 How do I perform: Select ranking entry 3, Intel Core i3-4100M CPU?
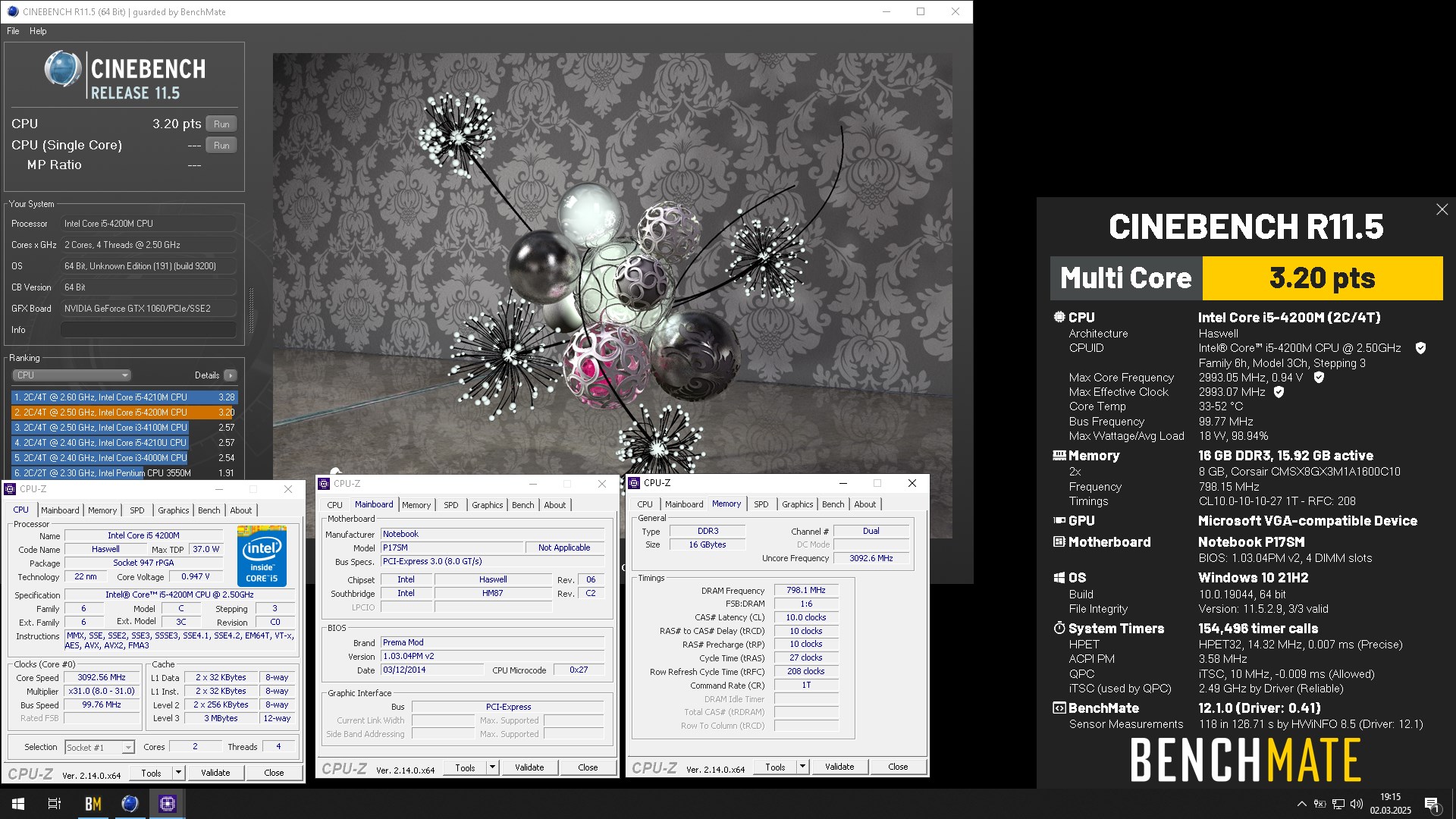pos(124,428)
